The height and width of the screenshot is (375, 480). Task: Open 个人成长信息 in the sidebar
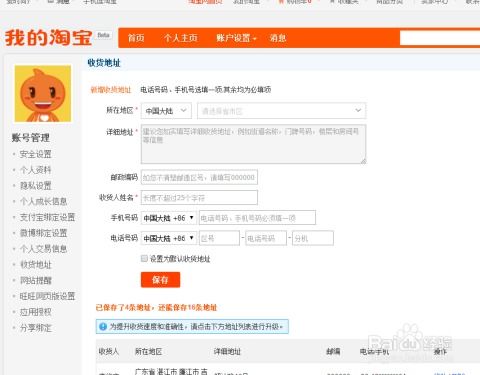(43, 201)
